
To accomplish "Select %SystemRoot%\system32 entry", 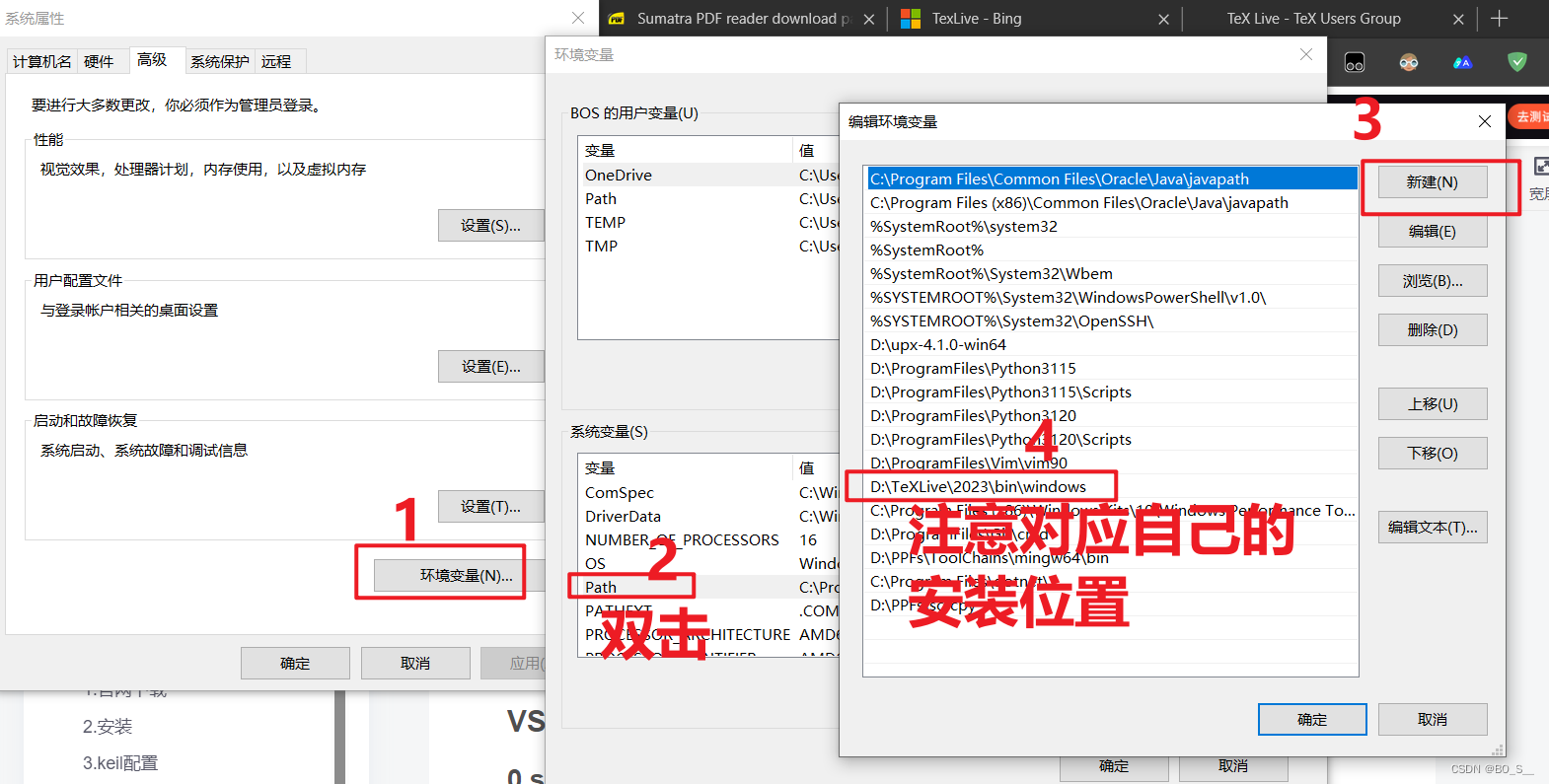I will (1112, 226).
